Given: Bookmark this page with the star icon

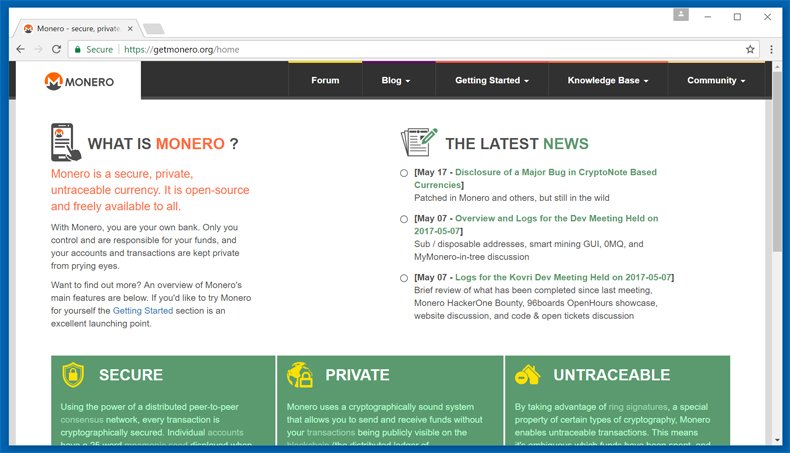Looking at the screenshot, I should 750,49.
